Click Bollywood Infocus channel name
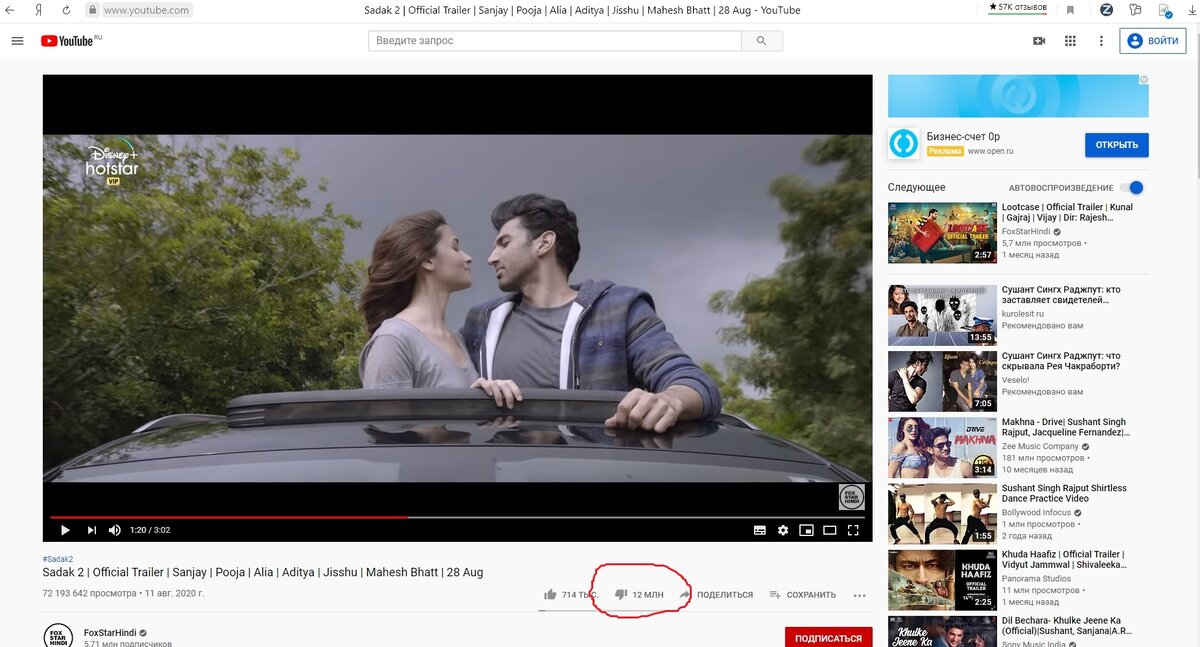Viewport: 1200px width, 647px height. point(1036,512)
